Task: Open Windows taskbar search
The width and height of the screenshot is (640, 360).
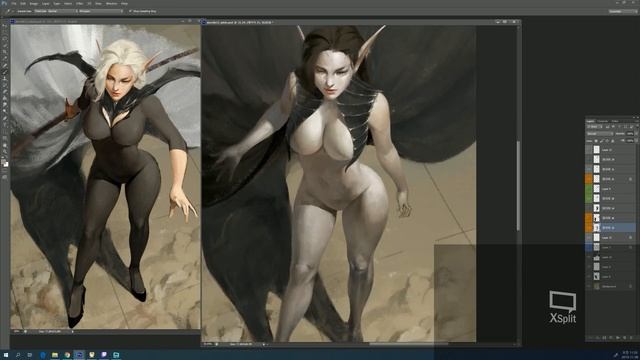Action: coord(18,355)
